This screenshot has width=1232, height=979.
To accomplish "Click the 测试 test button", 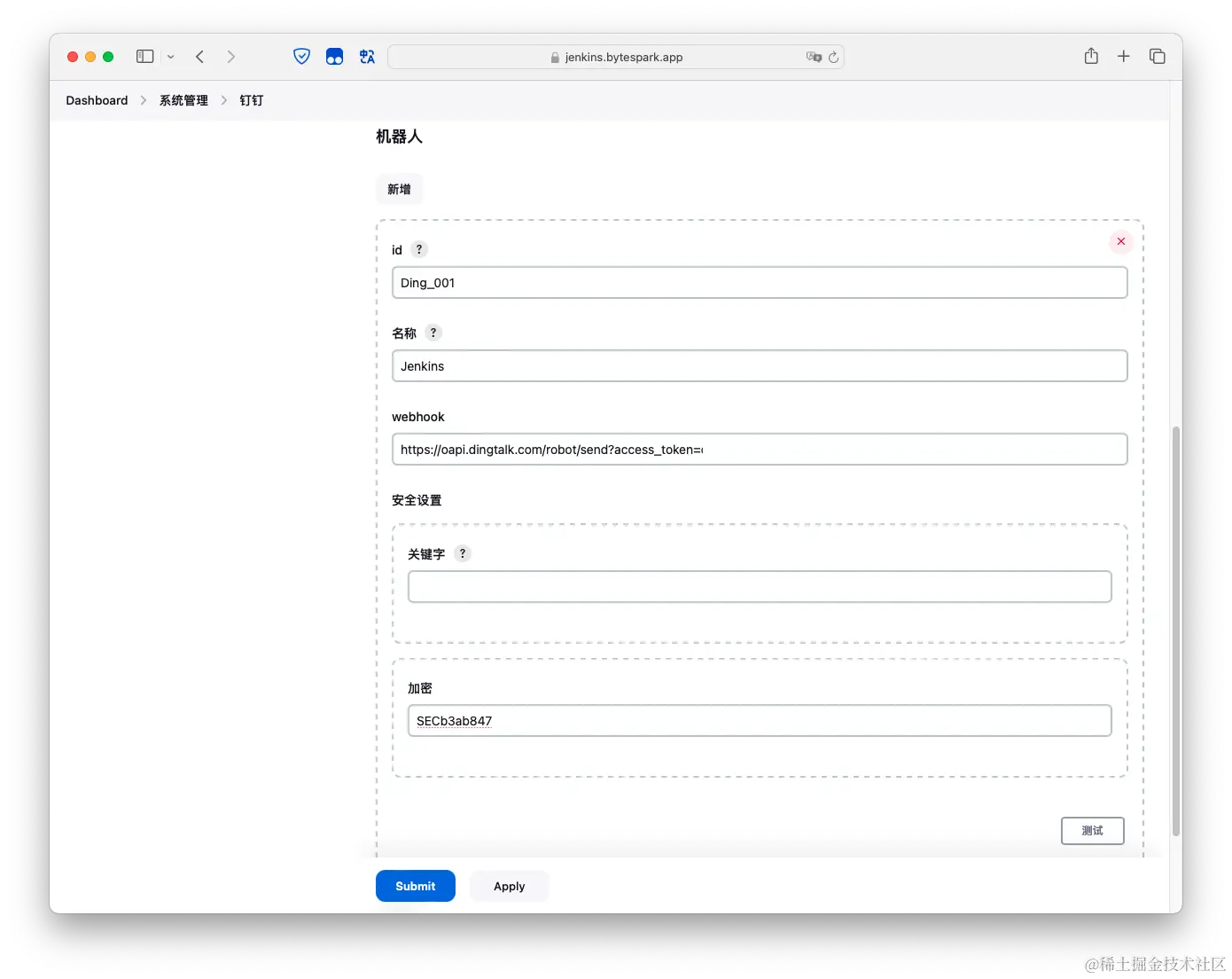I will 1093,831.
